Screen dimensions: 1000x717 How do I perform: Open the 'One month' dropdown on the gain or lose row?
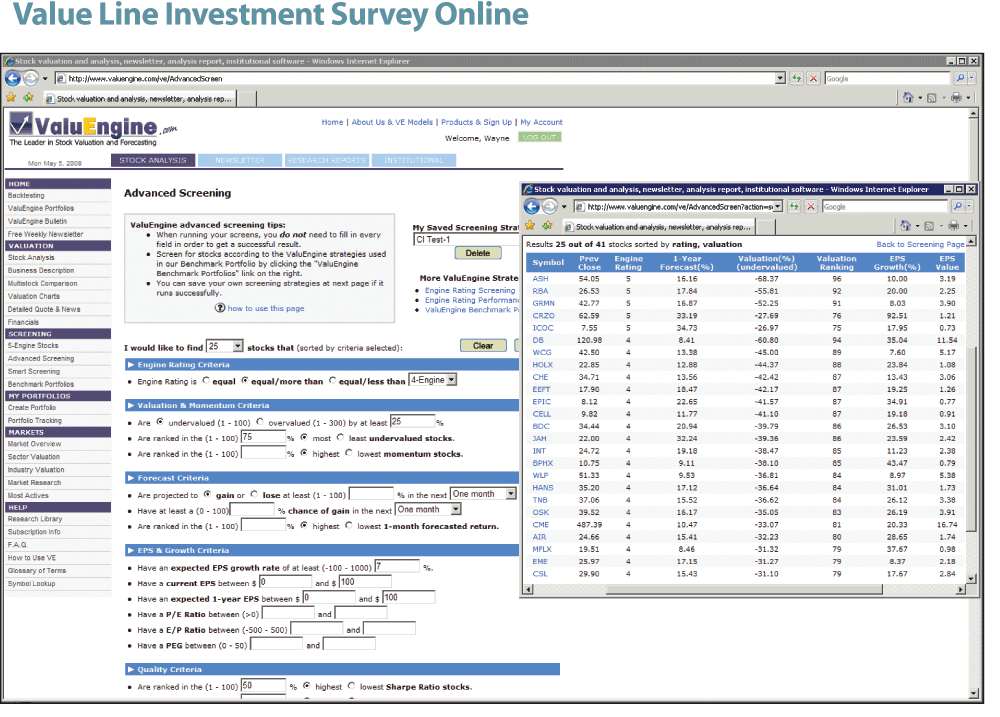483,494
